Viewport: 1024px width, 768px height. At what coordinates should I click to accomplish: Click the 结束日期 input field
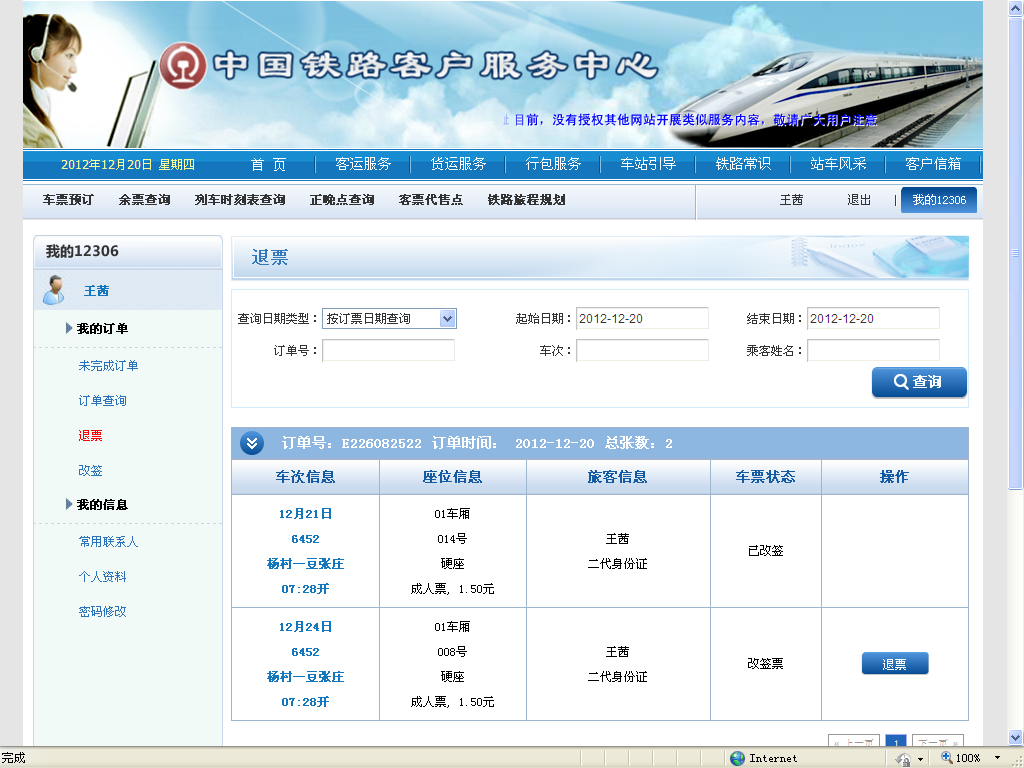[x=873, y=319]
